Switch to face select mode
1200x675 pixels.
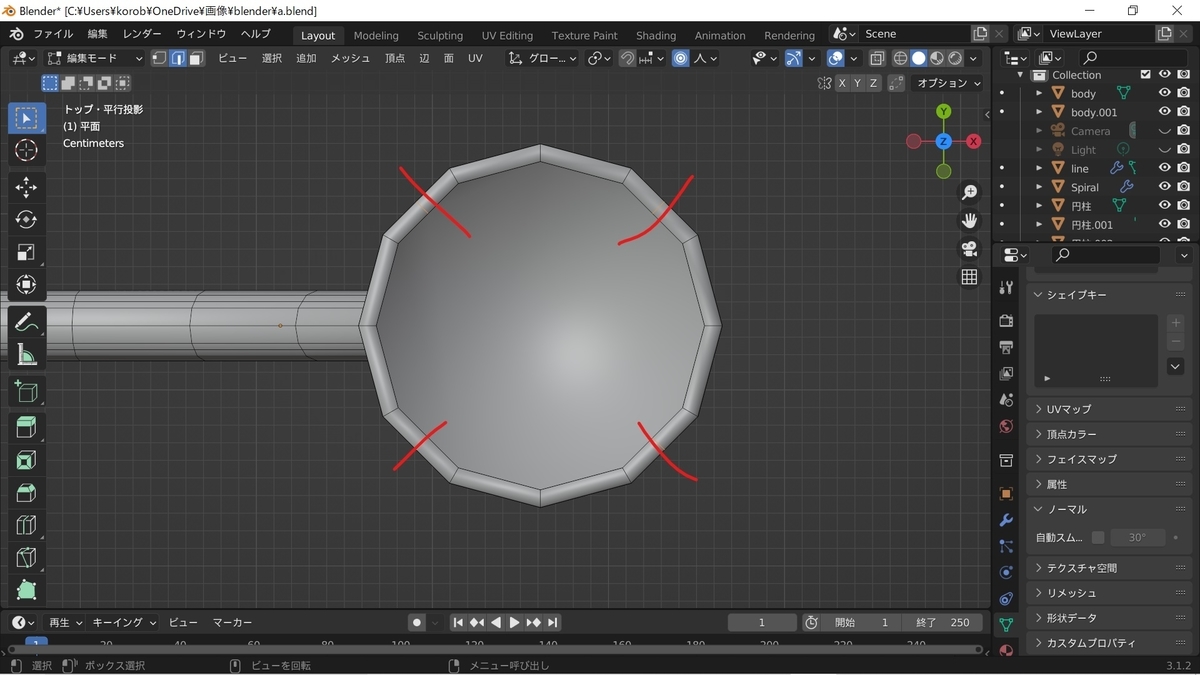196,58
